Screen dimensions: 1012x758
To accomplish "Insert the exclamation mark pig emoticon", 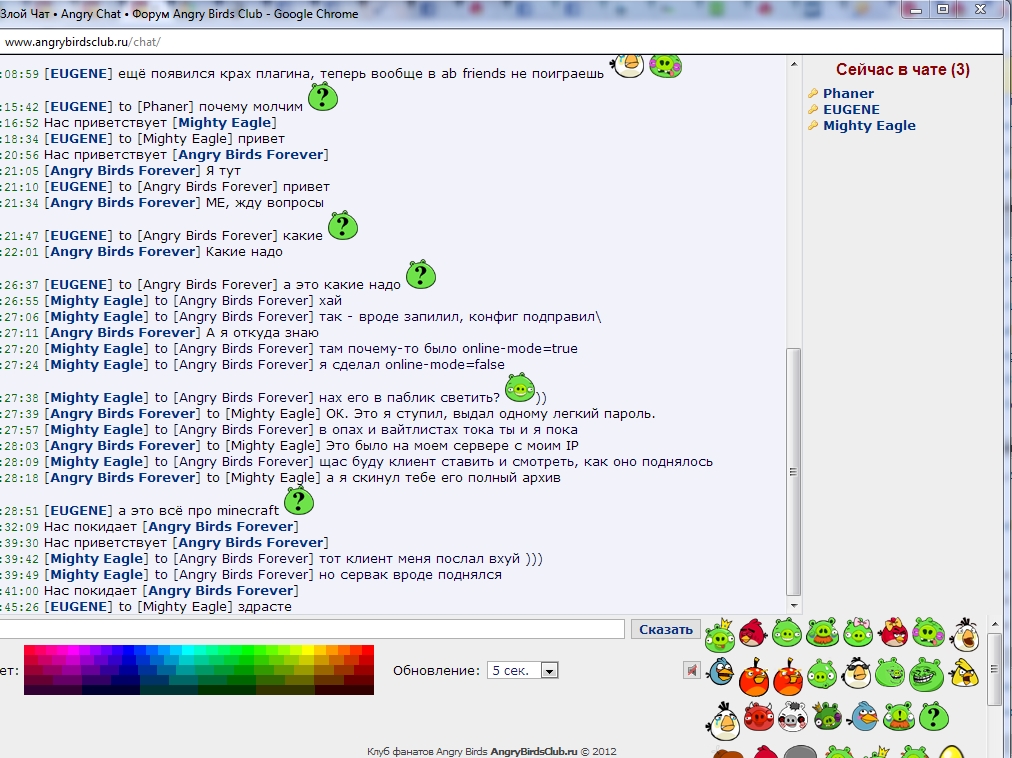I will [x=898, y=717].
